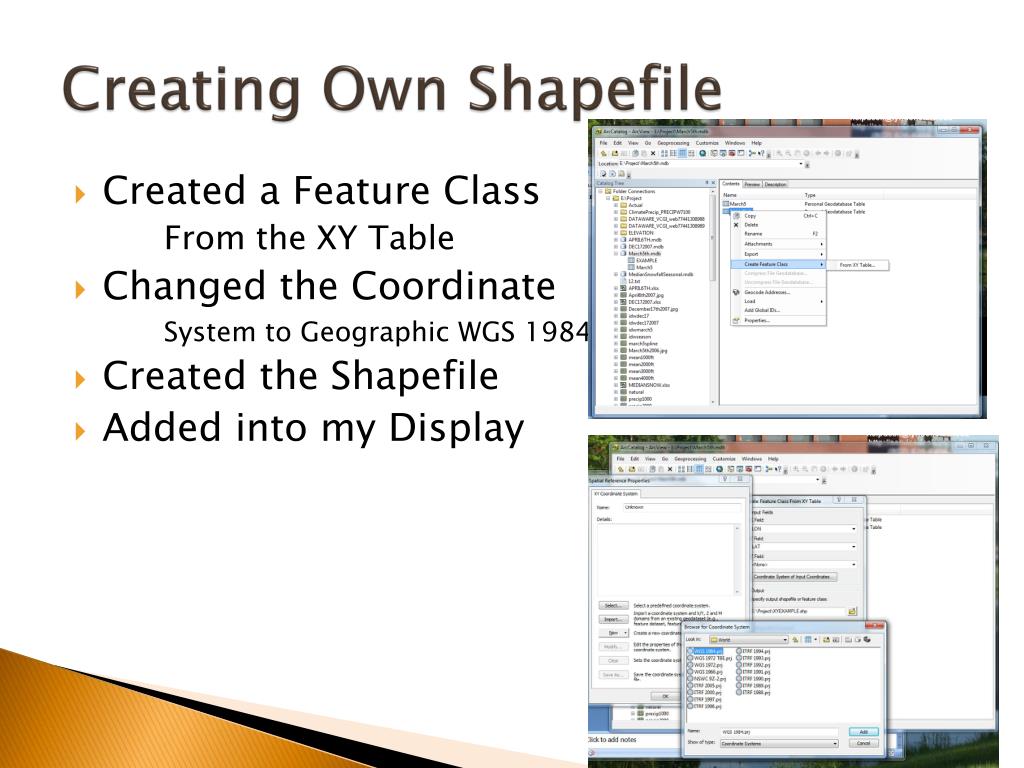The image size is (1024, 768).
Task: Choose Load in the context menu
Action: pyautogui.click(x=778, y=301)
